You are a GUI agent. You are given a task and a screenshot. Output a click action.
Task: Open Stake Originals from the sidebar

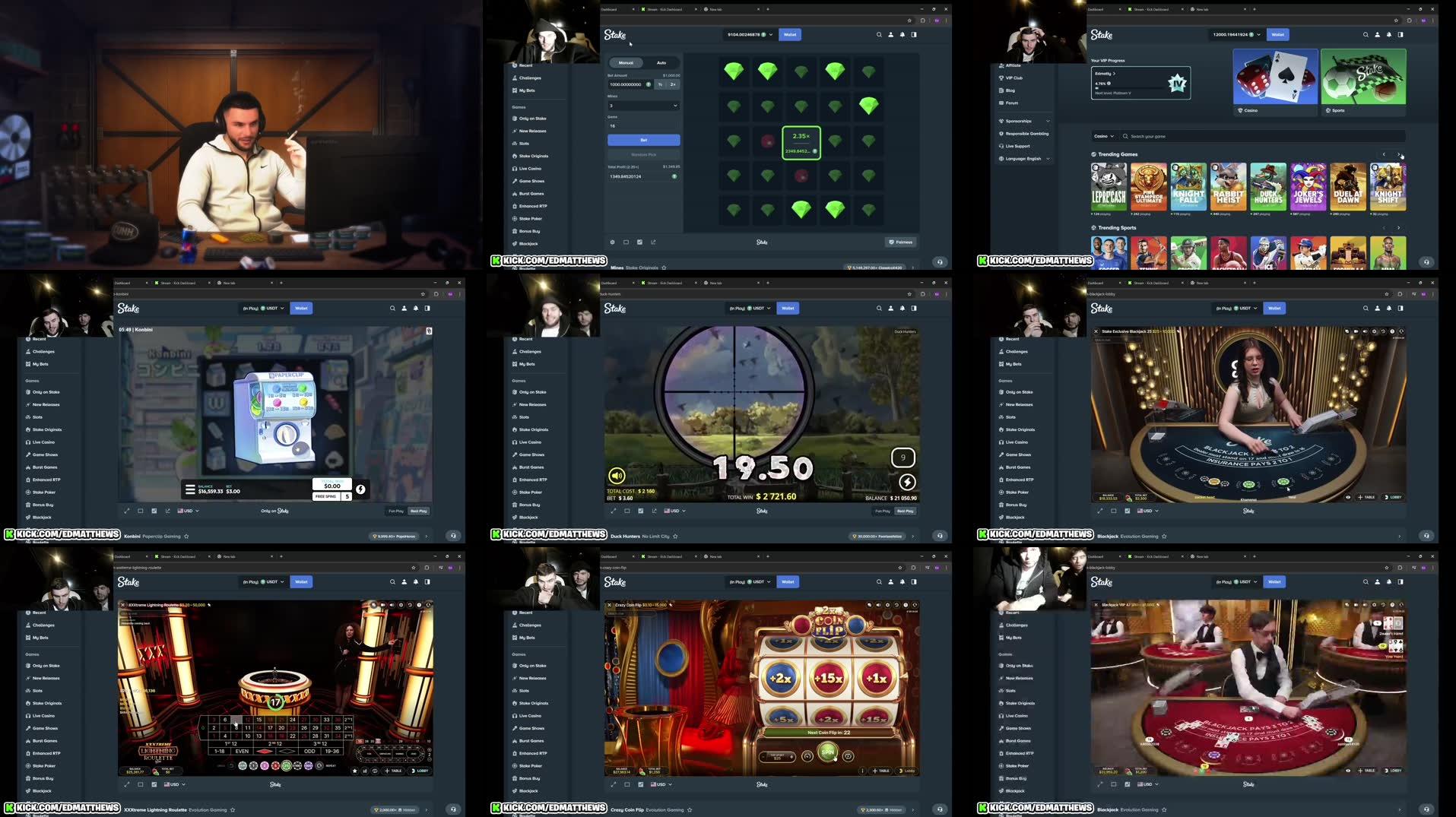532,156
